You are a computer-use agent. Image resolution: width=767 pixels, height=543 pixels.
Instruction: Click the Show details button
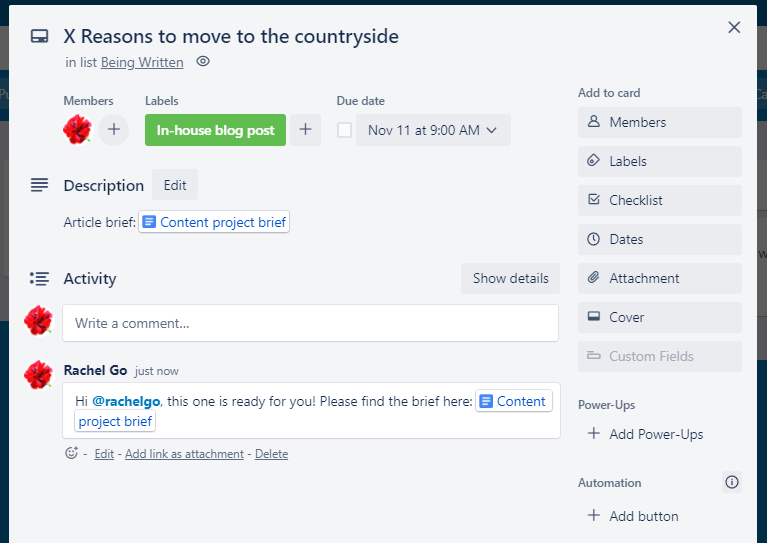[x=510, y=278]
